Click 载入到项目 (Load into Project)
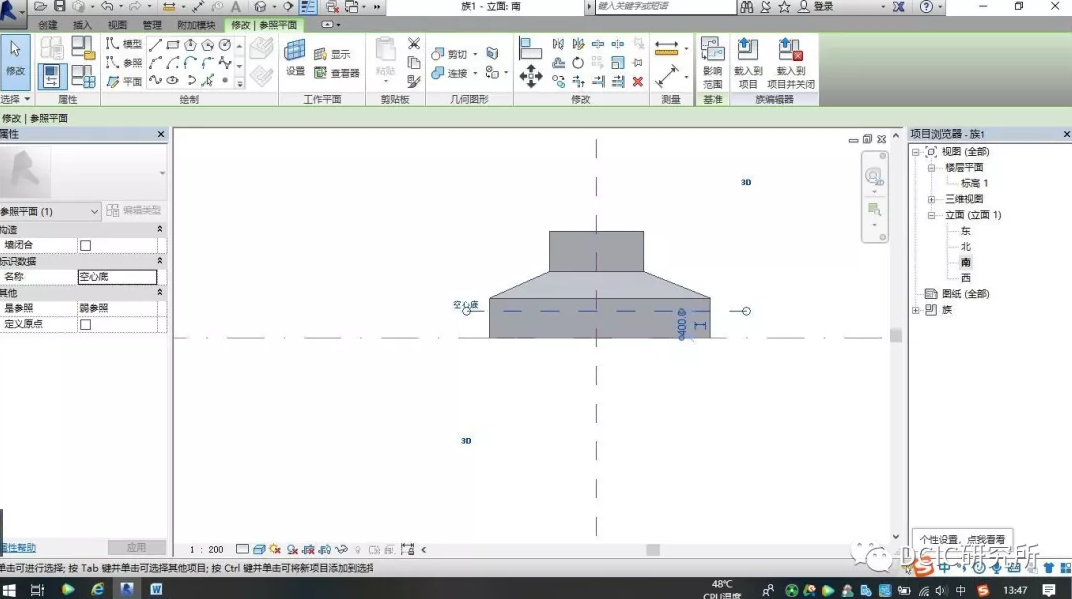The height and width of the screenshot is (599, 1072). click(x=748, y=63)
